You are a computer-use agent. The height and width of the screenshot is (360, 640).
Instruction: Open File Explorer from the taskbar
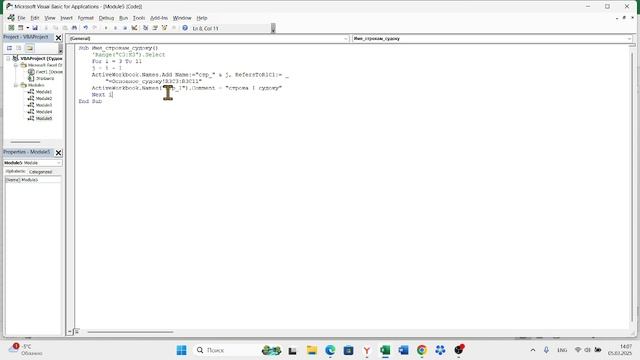click(x=312, y=350)
